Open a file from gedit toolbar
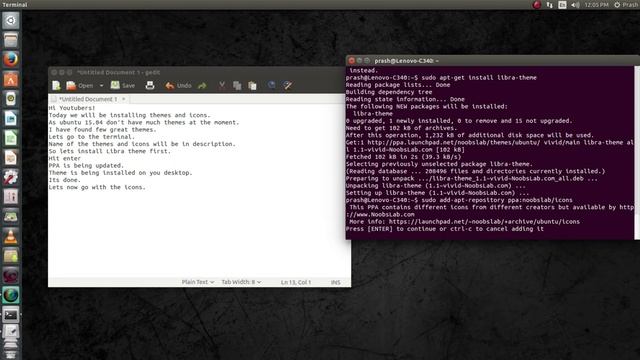Image resolution: width=640 pixels, height=360 pixels. (80, 85)
